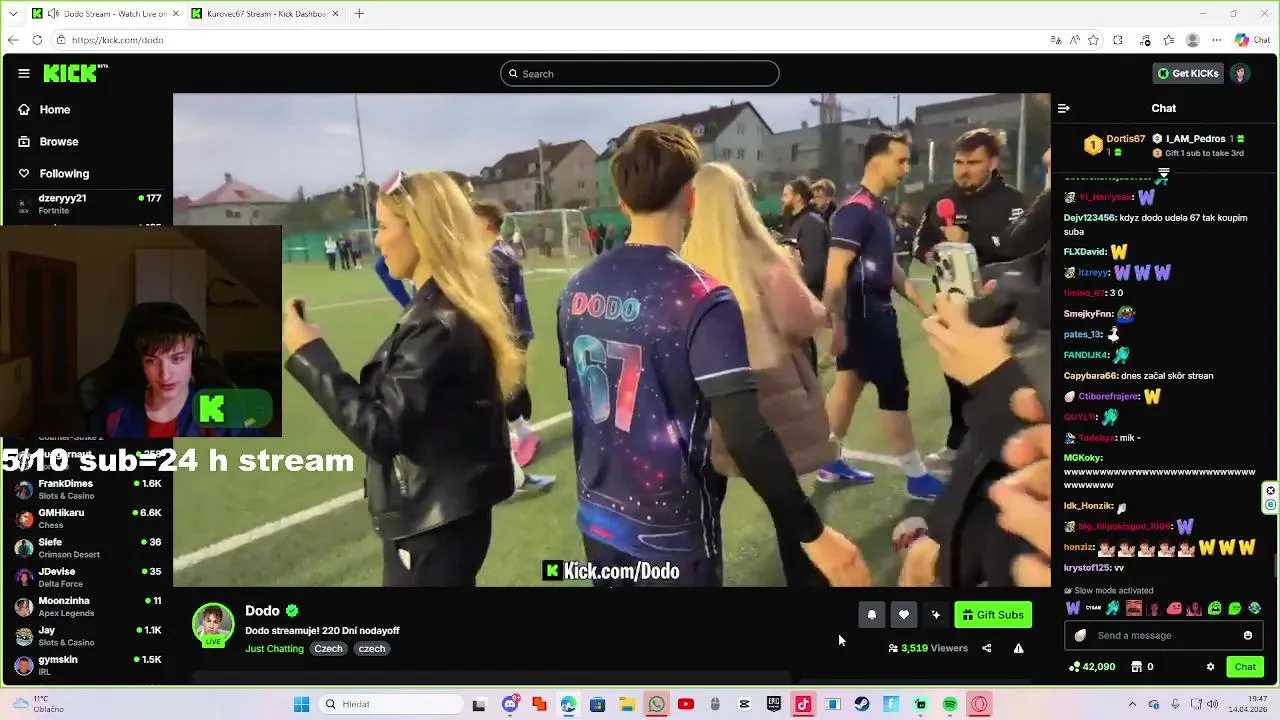Viewport: 1280px width, 720px height.
Task: Open a new browser tab
Action: (359, 13)
